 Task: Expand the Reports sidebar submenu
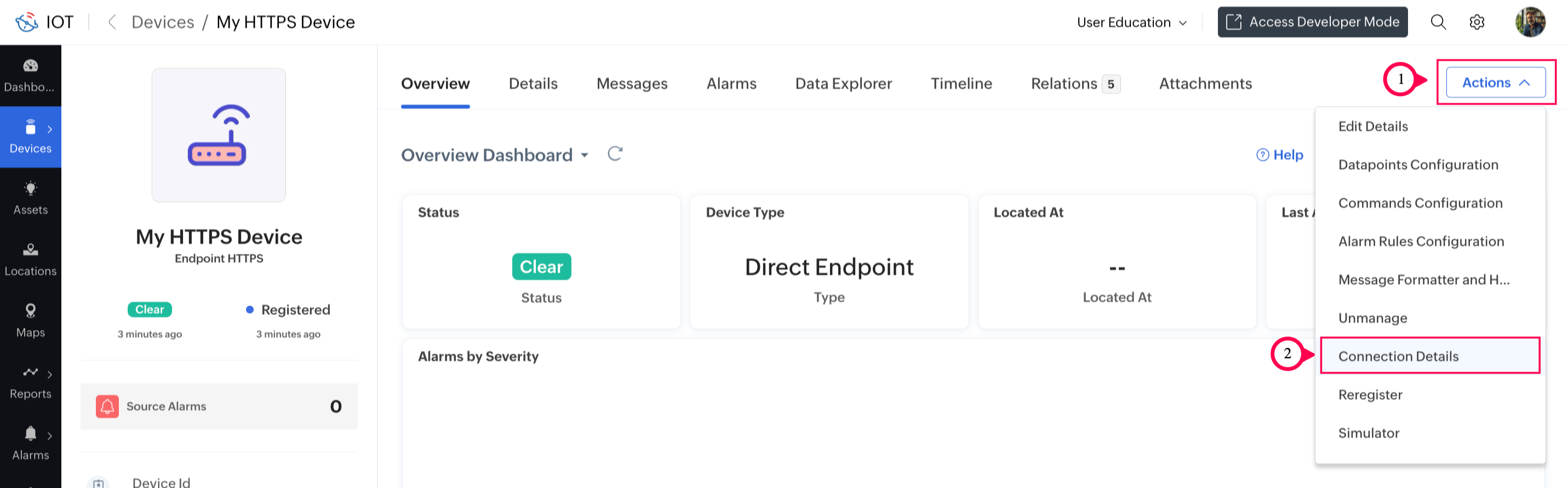coord(49,374)
